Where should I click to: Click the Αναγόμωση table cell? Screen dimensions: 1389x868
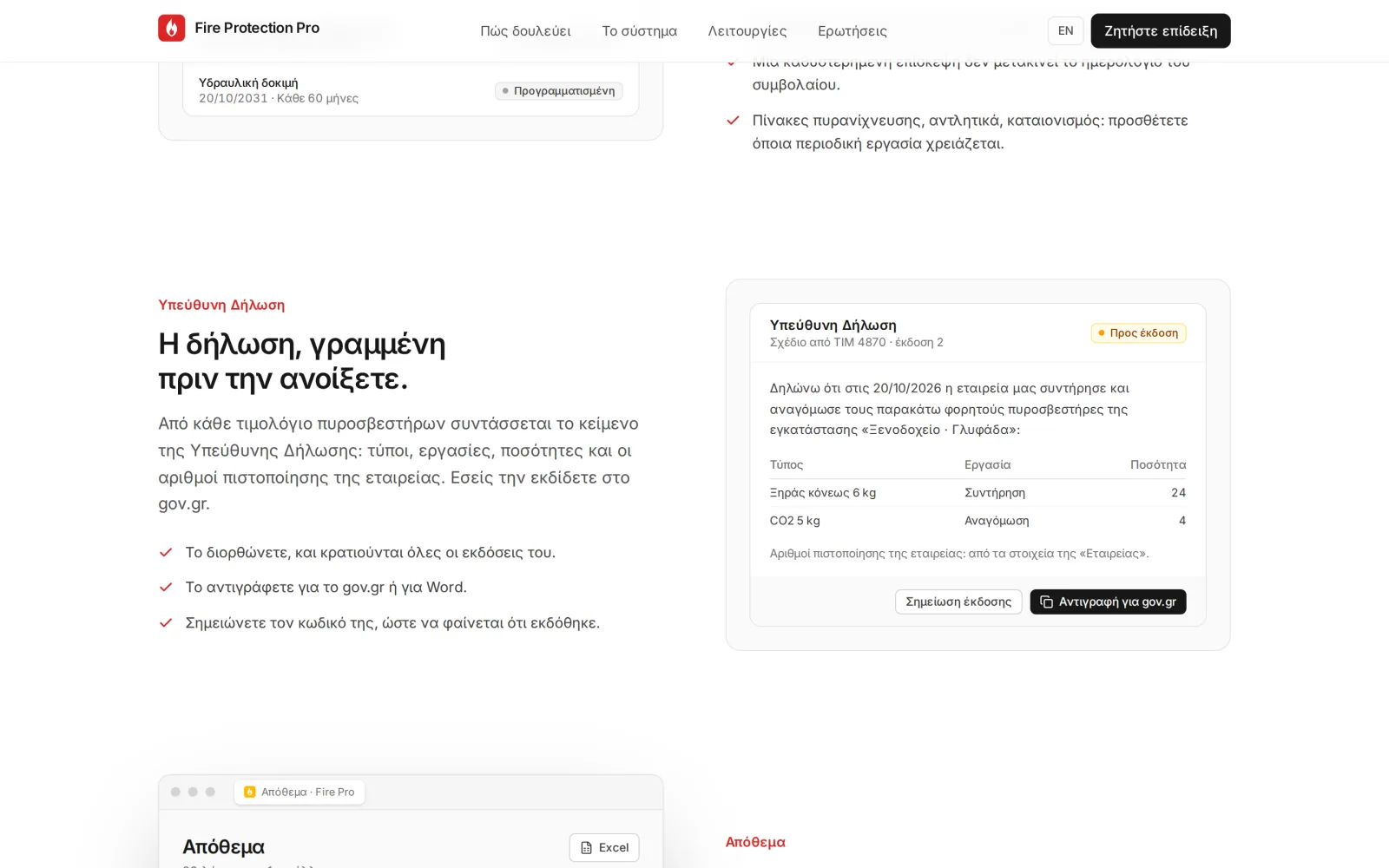coord(997,521)
